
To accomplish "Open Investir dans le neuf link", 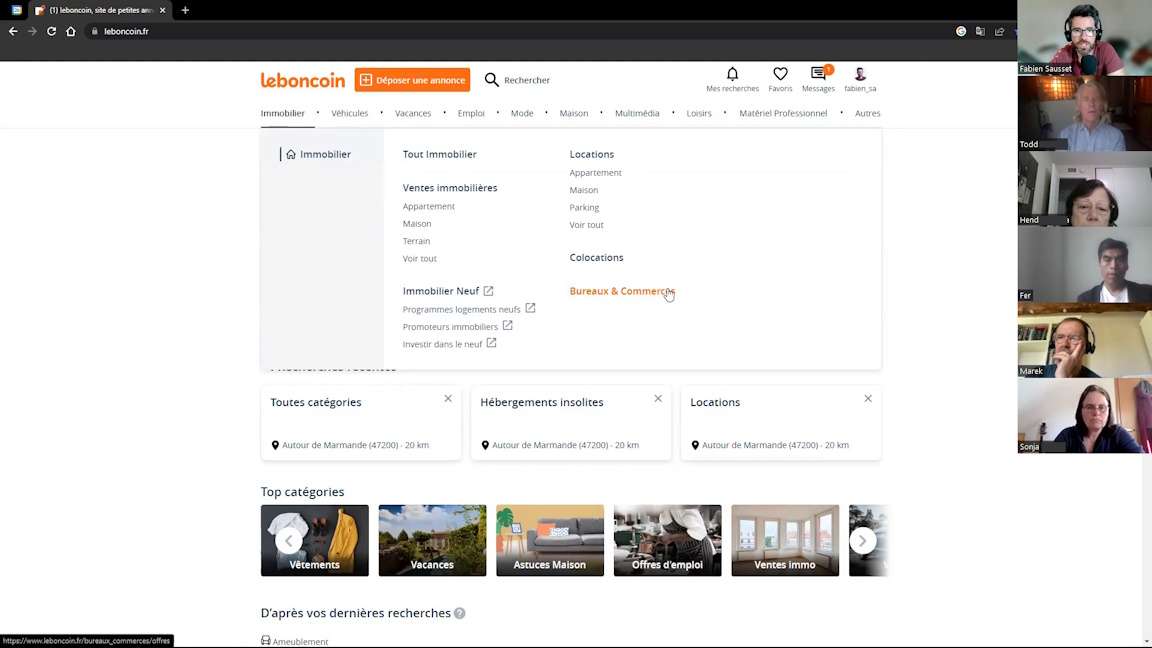I will pyautogui.click(x=450, y=344).
